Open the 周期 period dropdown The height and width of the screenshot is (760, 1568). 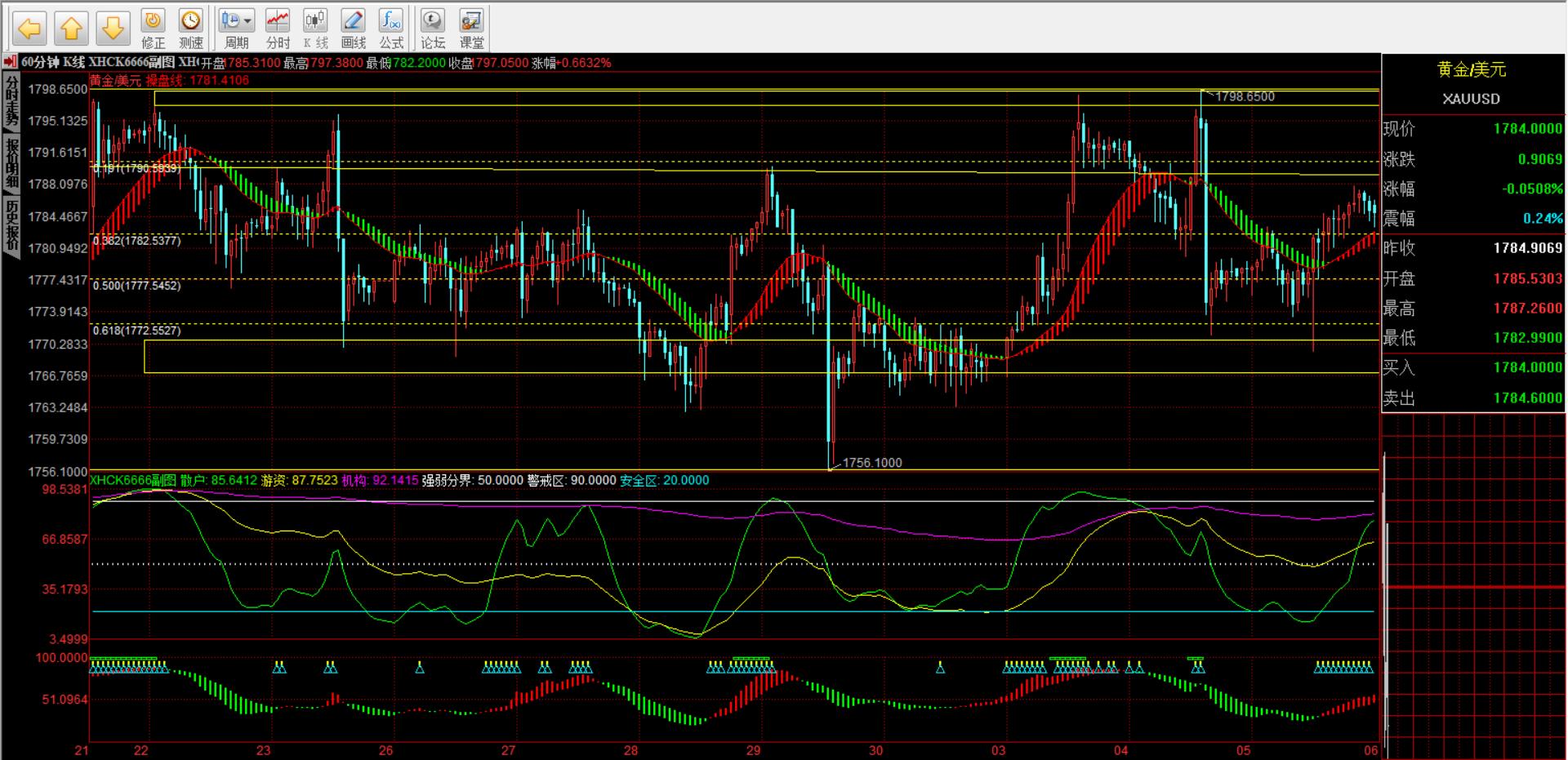tap(237, 29)
